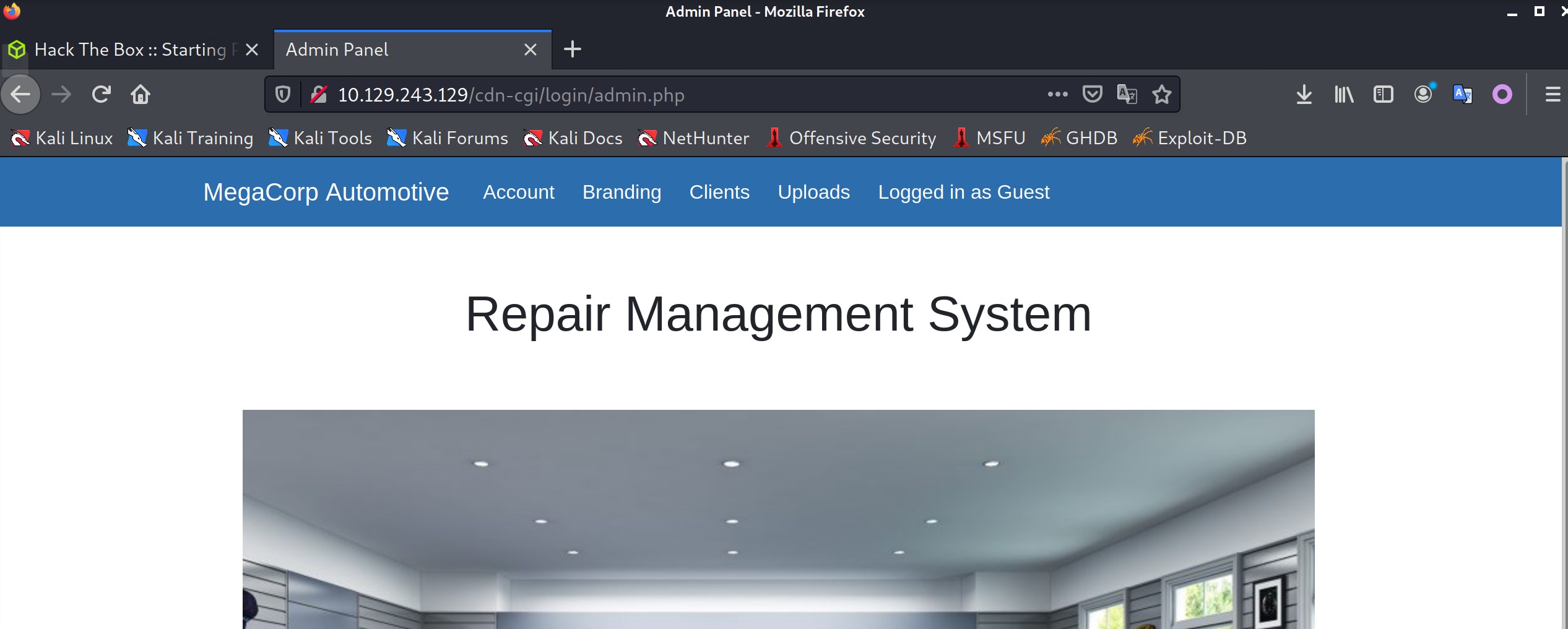Open the purple circle extension
This screenshot has height=629, width=1568.
[1502, 95]
